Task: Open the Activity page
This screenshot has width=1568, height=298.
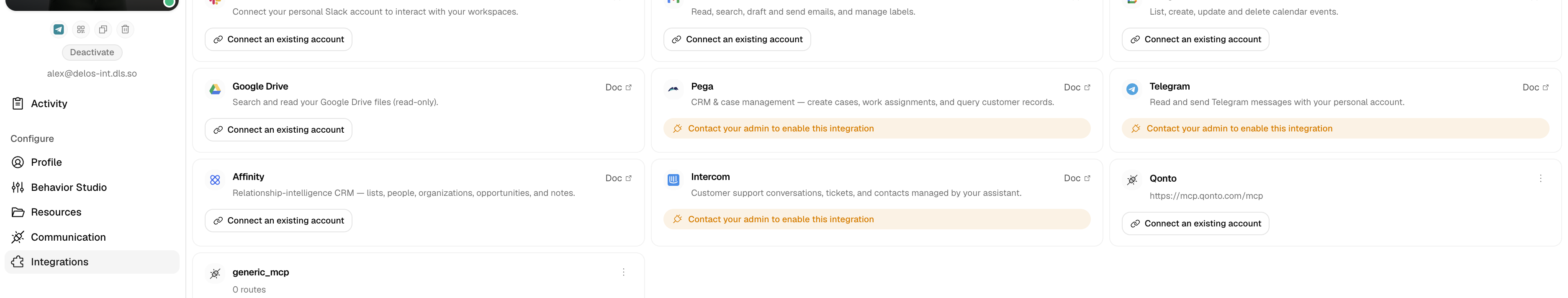Action: point(92,103)
